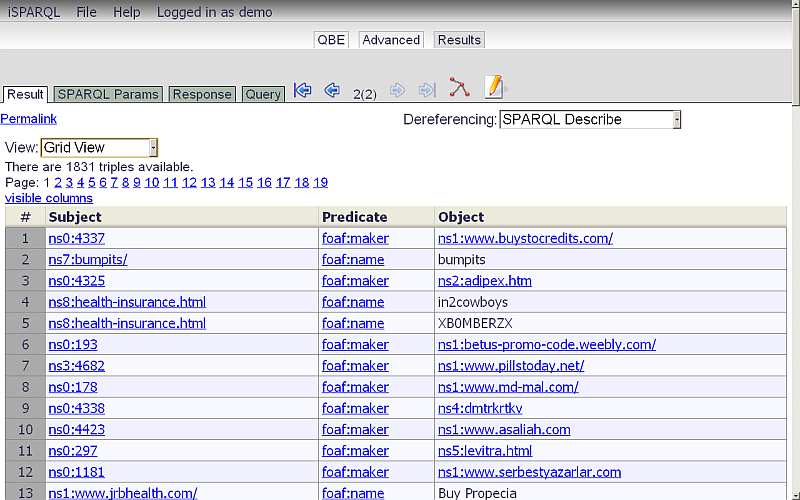This screenshot has width=800, height=500.
Task: Open object ns5:levitra.html
Action: [485, 451]
